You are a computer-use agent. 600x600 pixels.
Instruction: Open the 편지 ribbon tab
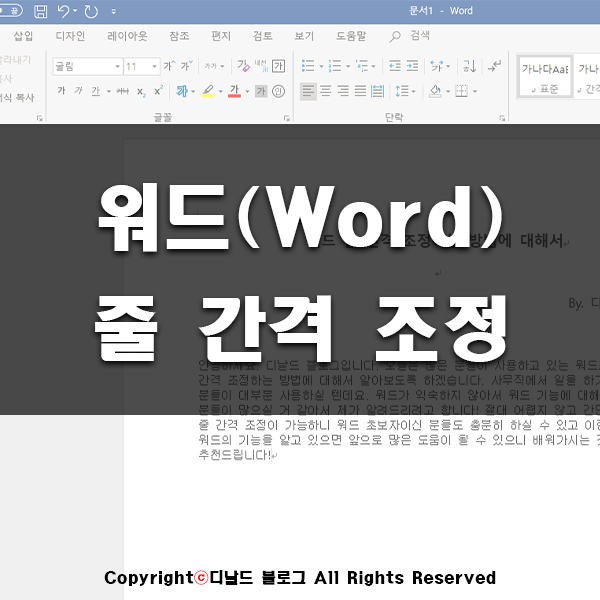tap(221, 36)
